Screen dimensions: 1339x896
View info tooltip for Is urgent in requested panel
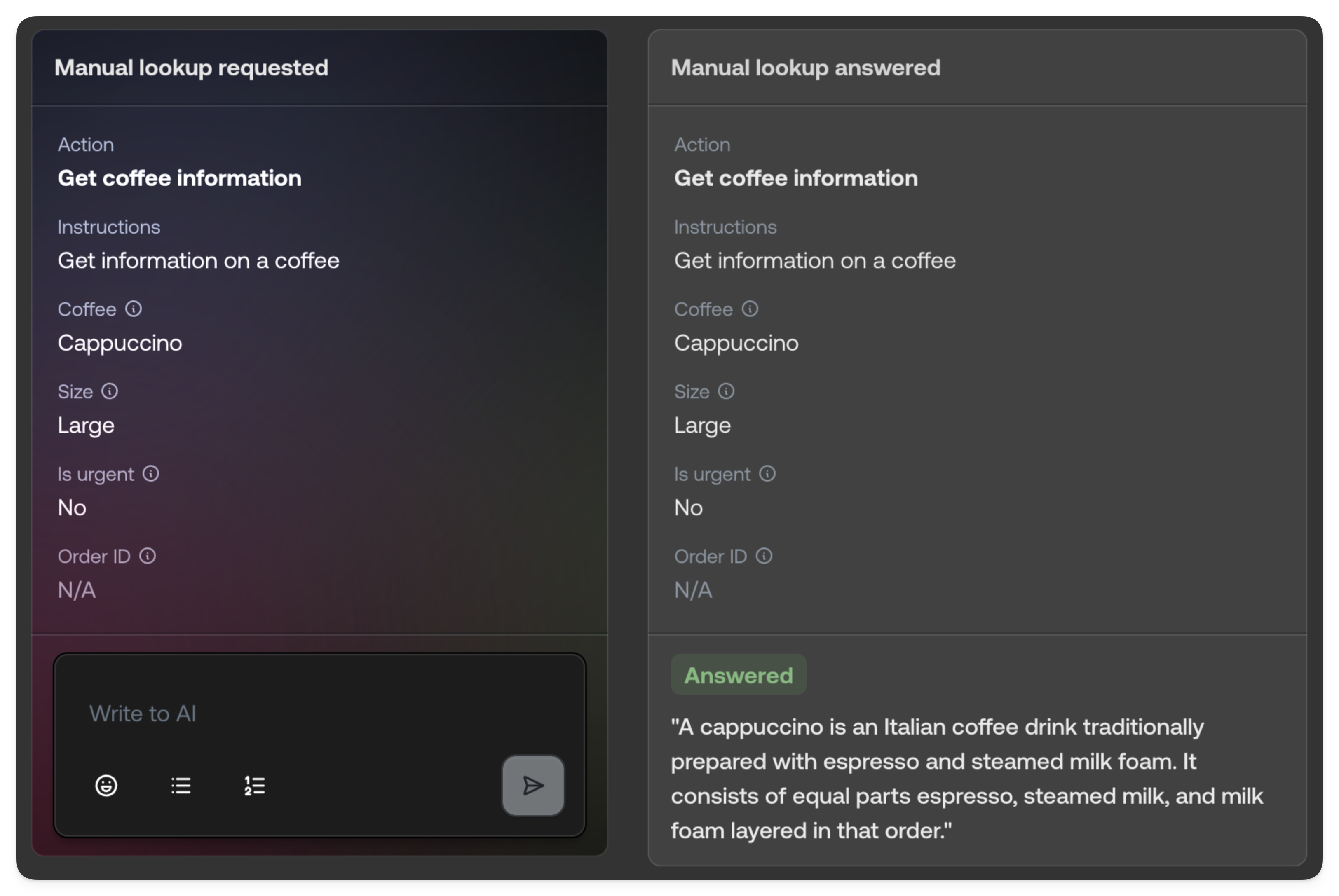(151, 473)
